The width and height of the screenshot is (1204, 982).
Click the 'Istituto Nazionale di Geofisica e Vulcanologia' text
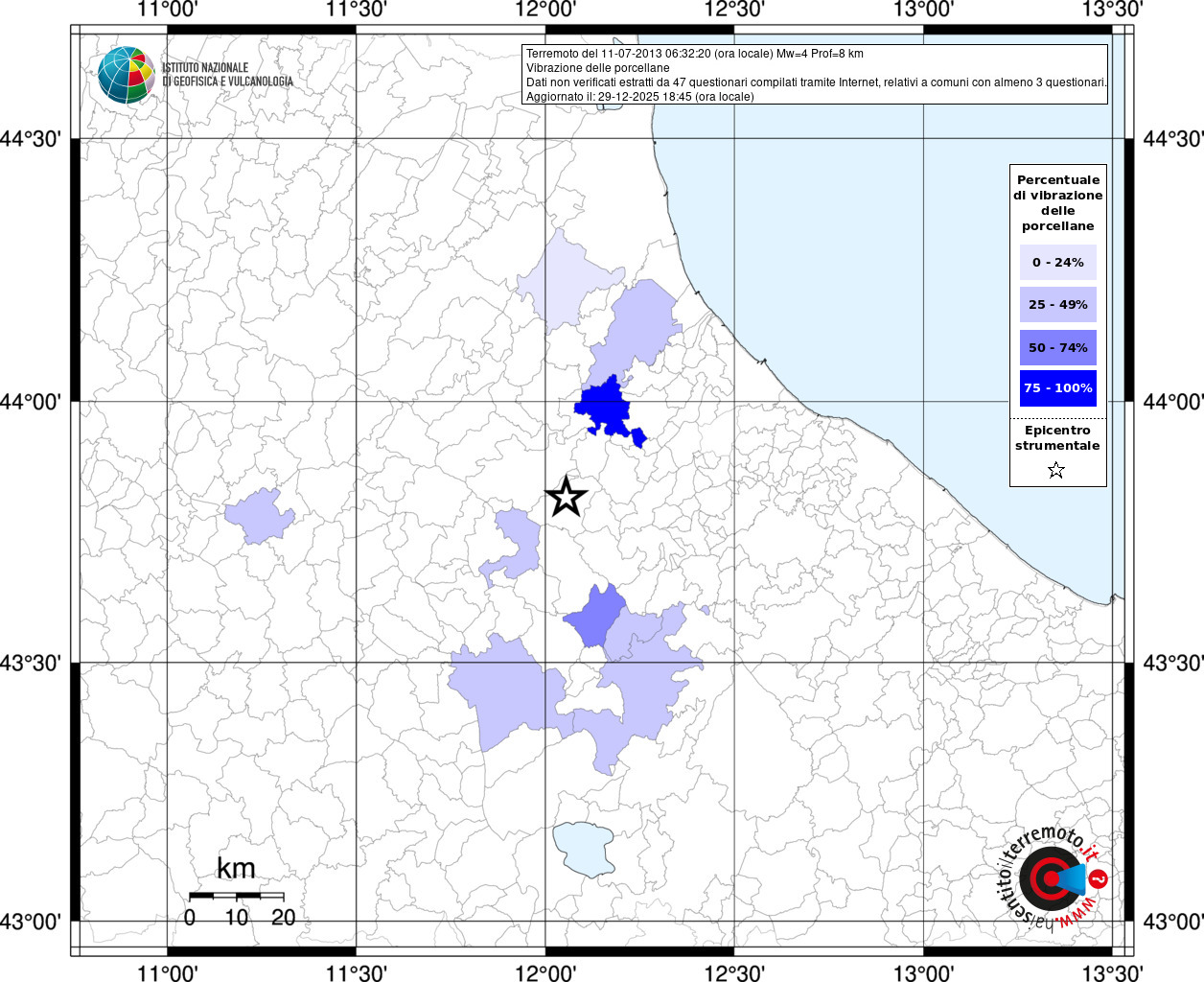click(227, 75)
